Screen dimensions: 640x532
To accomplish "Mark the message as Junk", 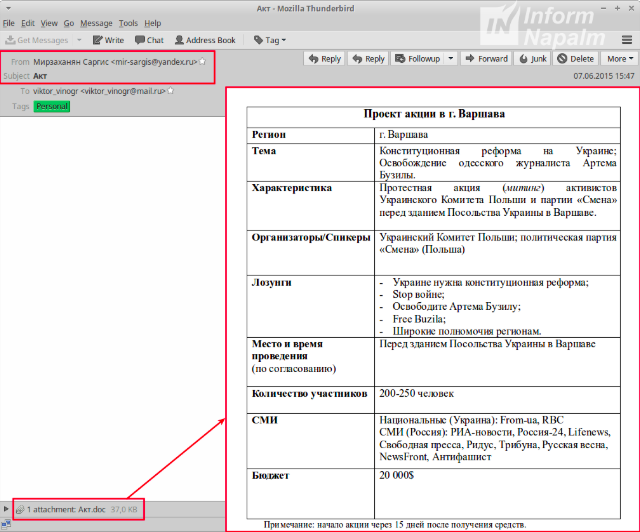I will tap(533, 59).
